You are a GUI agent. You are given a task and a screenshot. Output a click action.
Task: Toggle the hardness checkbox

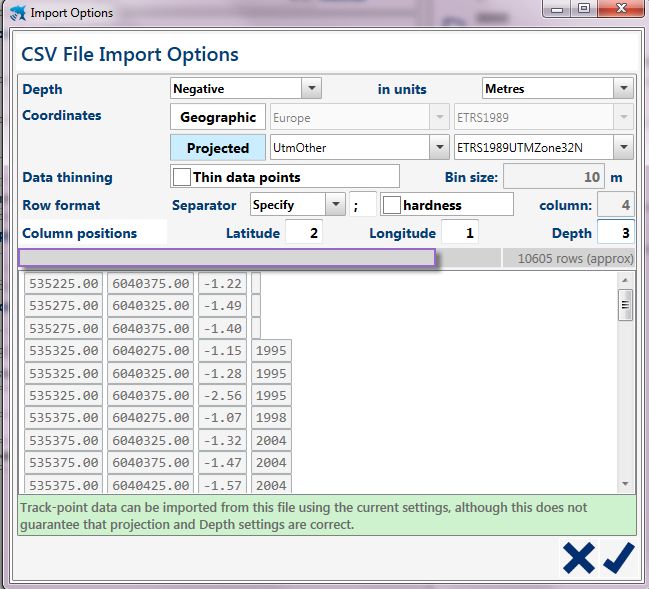(392, 205)
